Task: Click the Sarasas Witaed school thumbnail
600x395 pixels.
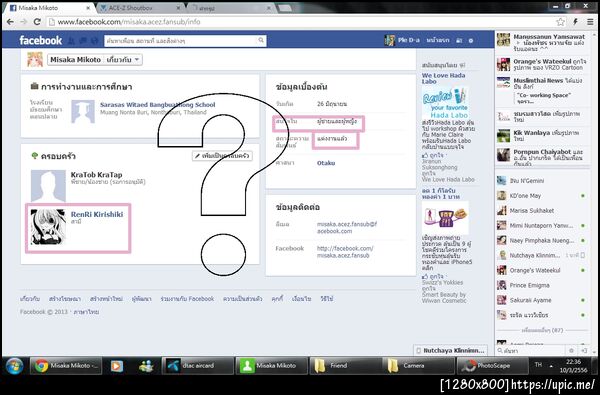Action: click(x=83, y=111)
